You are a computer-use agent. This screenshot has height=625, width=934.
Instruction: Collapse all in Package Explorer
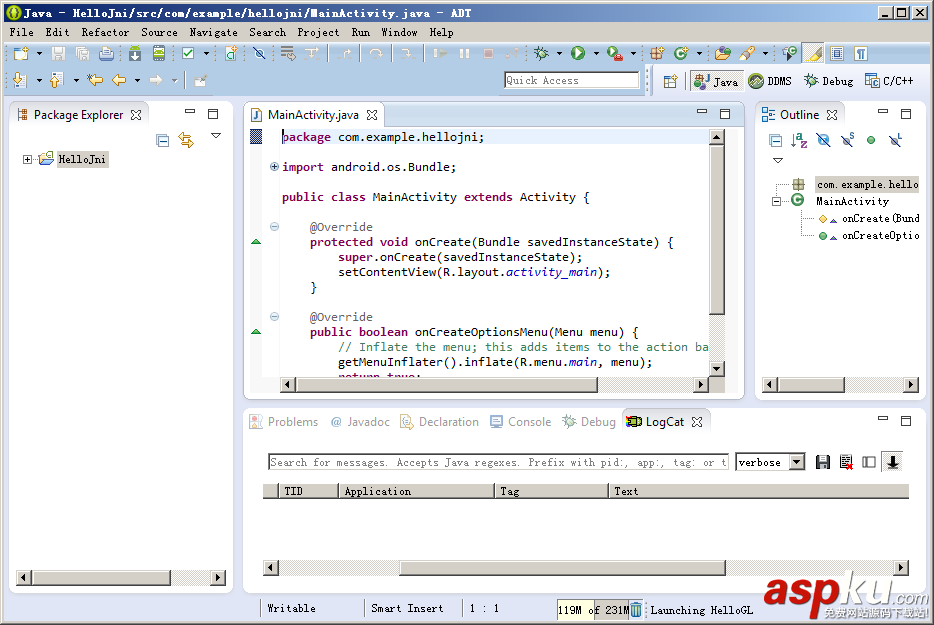pos(163,141)
